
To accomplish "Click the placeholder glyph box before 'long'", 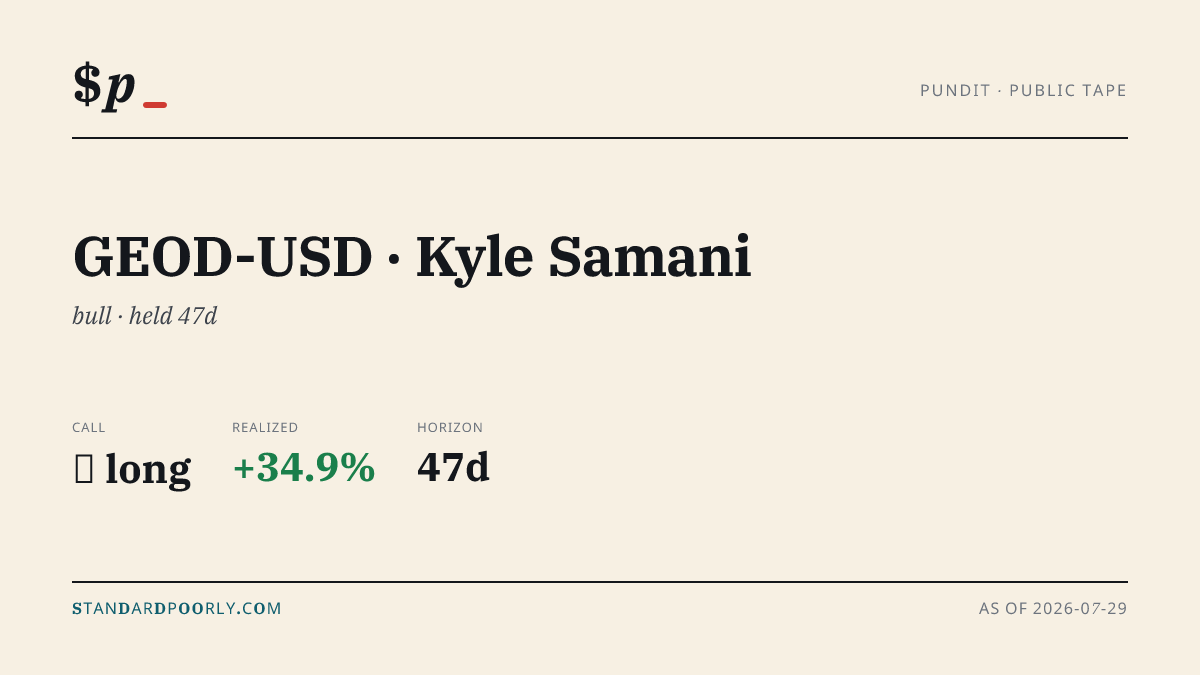I will (84, 469).
